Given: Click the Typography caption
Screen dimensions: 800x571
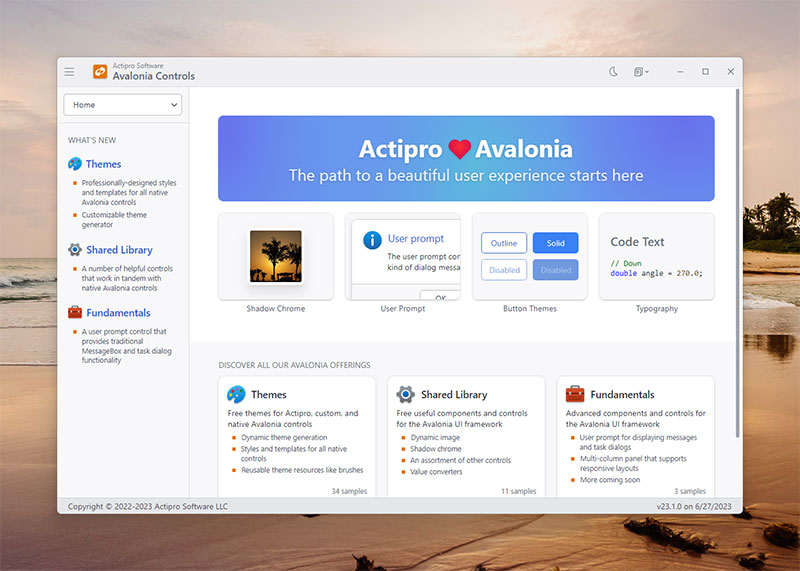Looking at the screenshot, I should click(657, 309).
